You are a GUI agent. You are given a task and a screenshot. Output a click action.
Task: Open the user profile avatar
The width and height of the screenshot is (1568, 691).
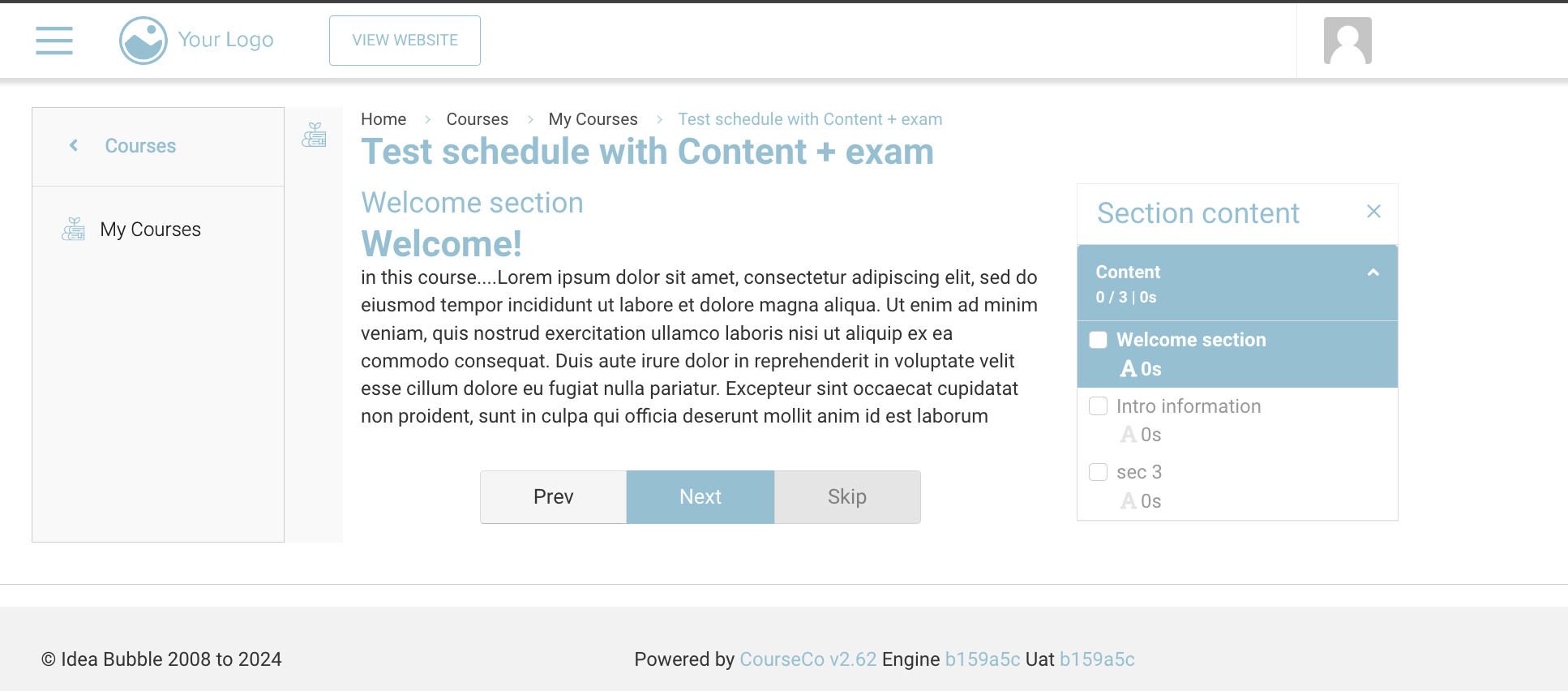pyautogui.click(x=1347, y=41)
